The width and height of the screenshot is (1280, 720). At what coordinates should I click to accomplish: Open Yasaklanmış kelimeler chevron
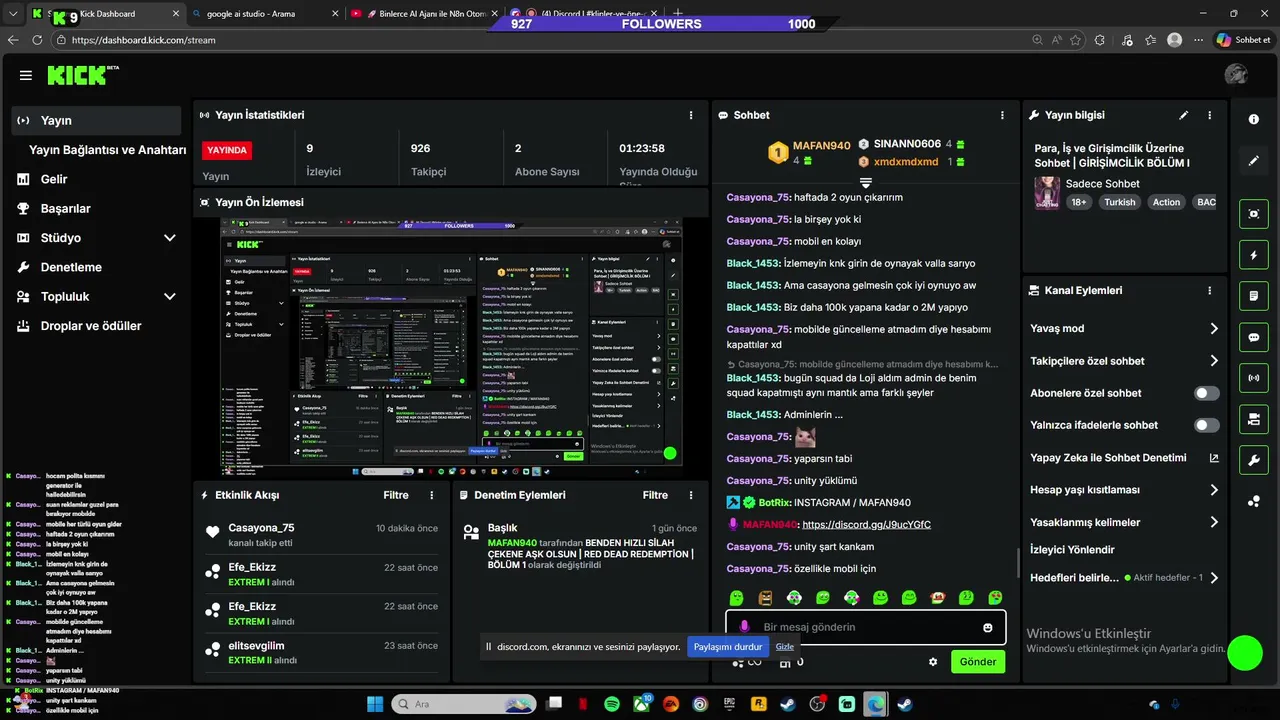(1214, 522)
